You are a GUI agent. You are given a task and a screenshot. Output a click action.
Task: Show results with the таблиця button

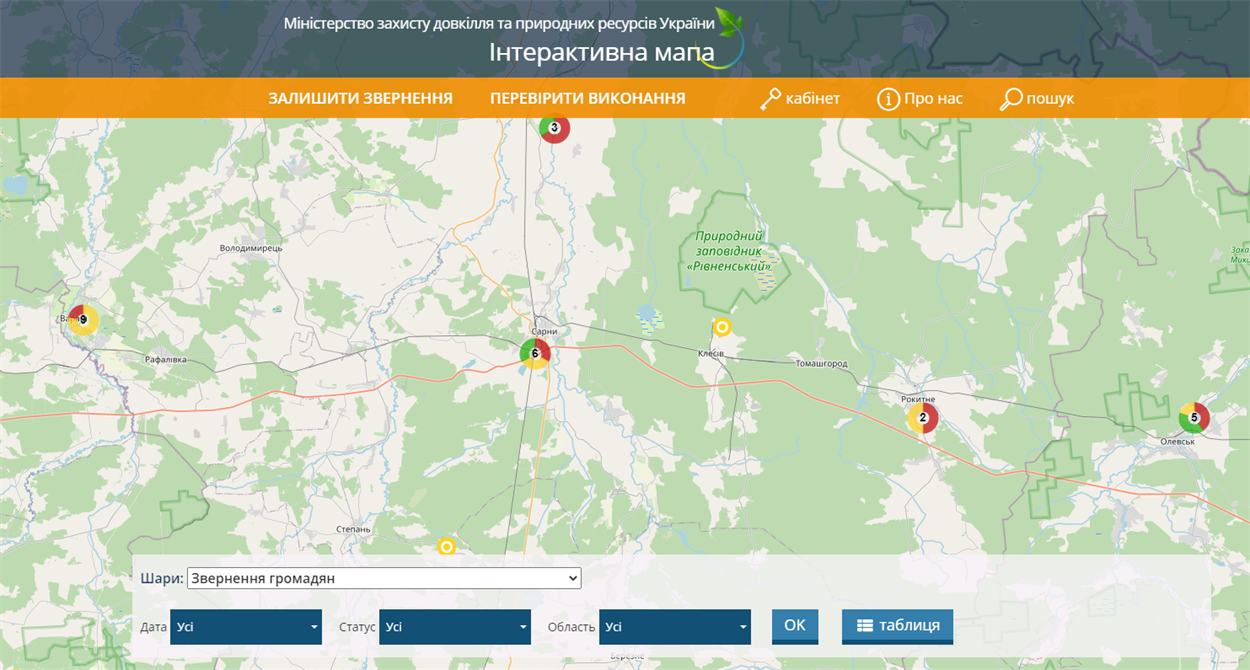pos(897,626)
